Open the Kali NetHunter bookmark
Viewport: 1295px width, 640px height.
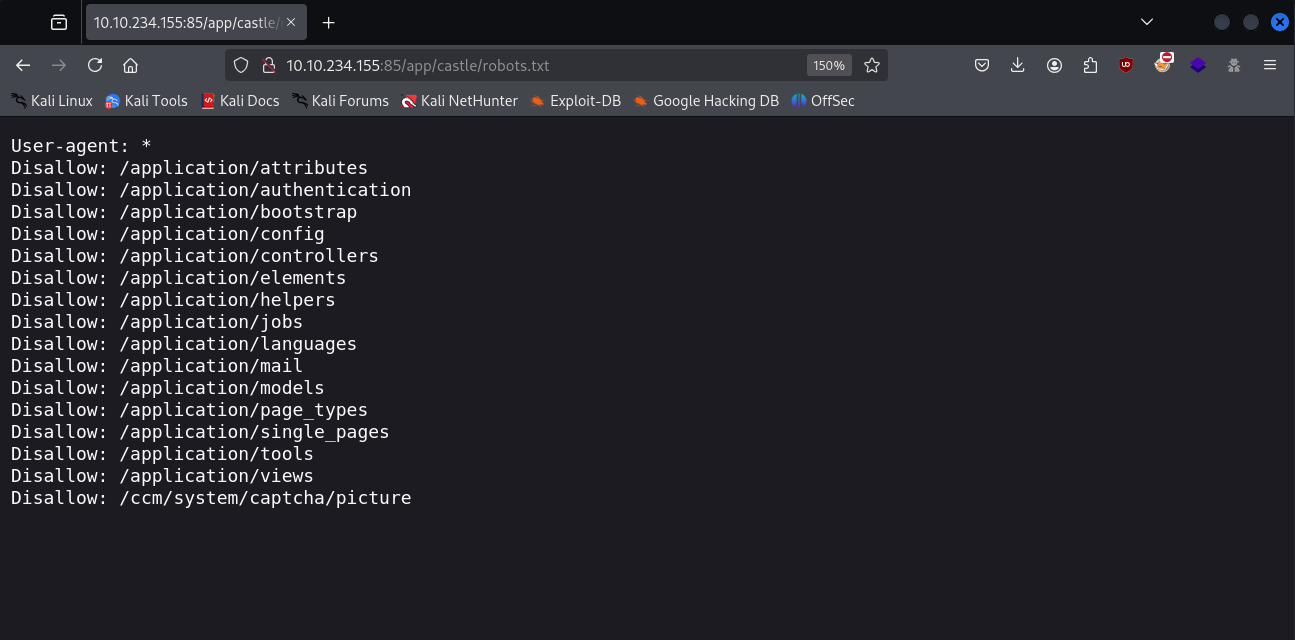(x=459, y=100)
